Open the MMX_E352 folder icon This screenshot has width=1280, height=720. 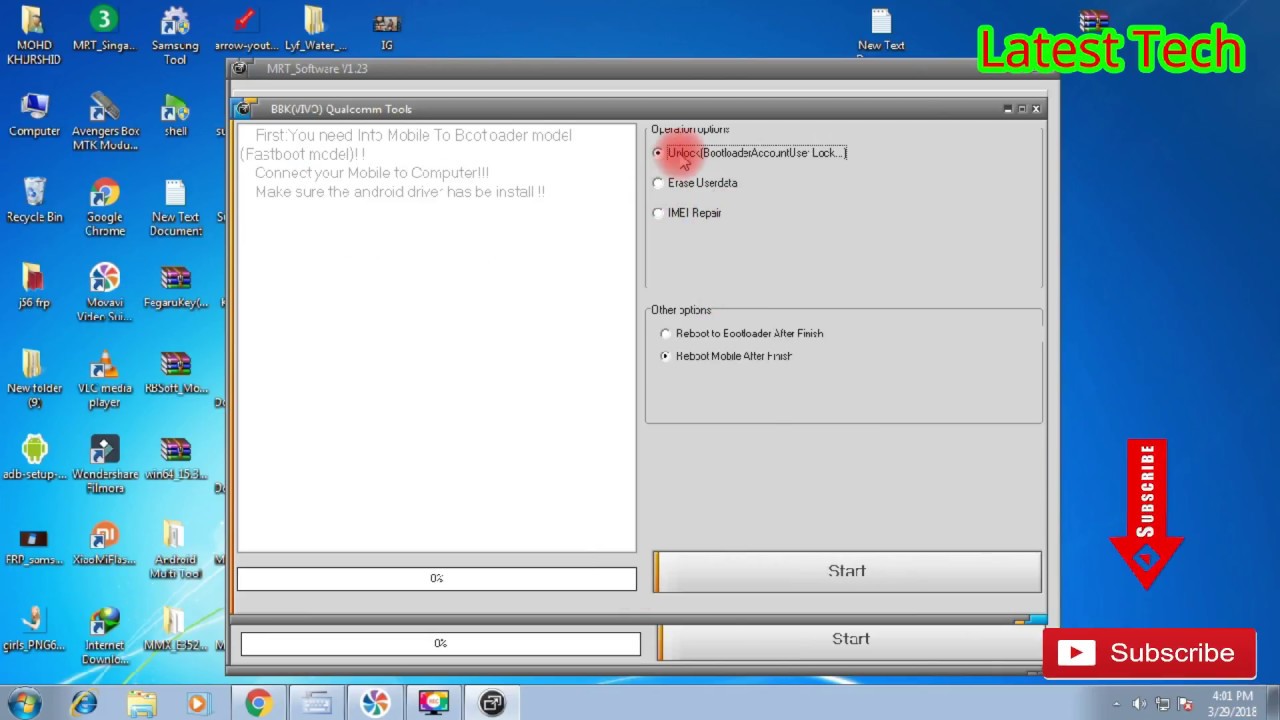point(176,630)
